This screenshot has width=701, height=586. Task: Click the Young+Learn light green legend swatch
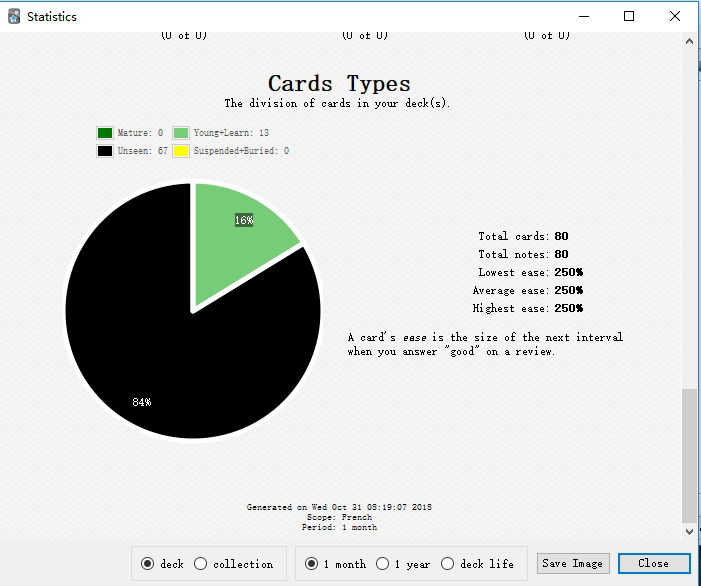coord(181,133)
